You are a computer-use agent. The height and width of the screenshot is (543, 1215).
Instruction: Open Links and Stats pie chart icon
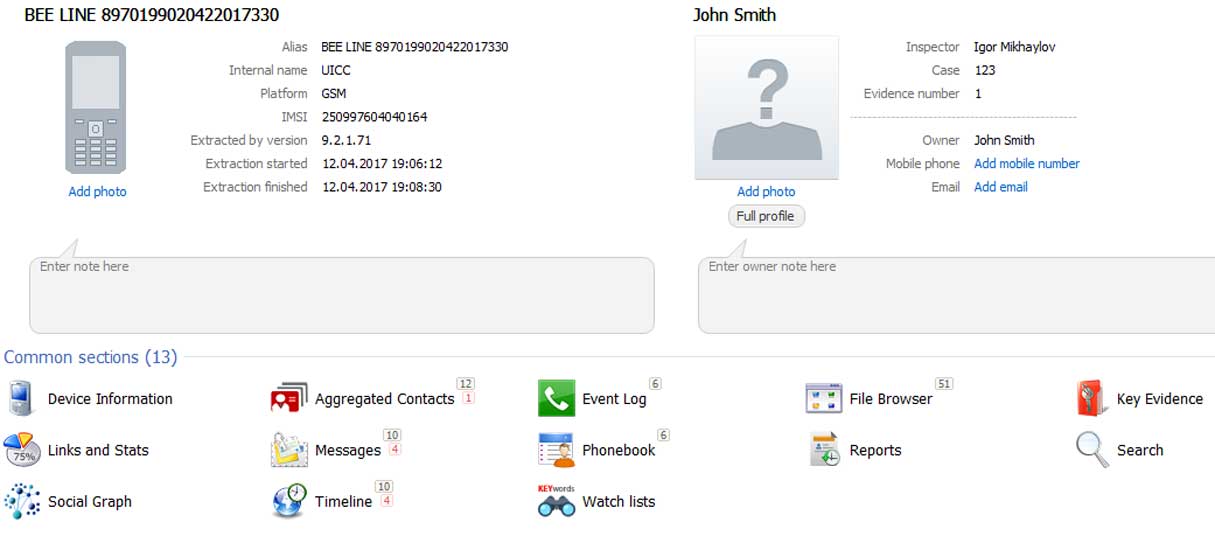pyautogui.click(x=22, y=450)
